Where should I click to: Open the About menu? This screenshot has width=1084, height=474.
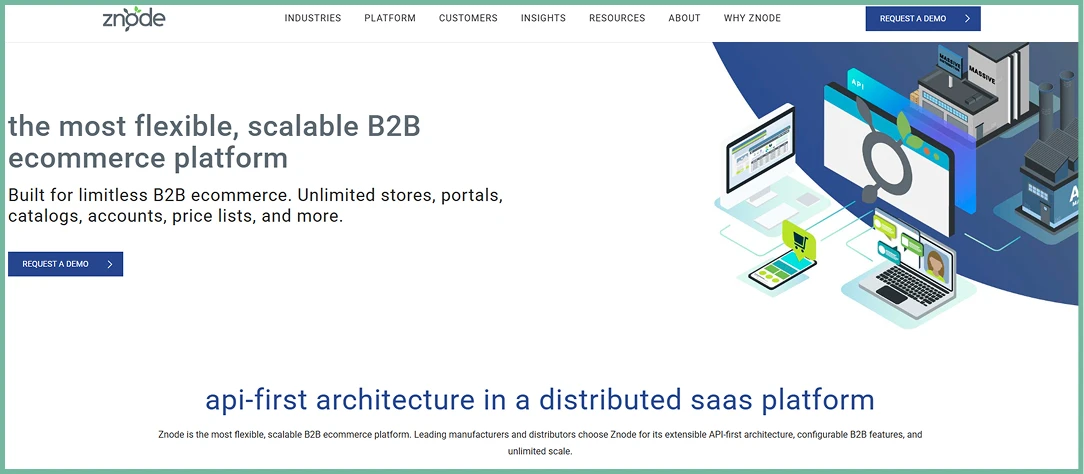click(x=684, y=18)
